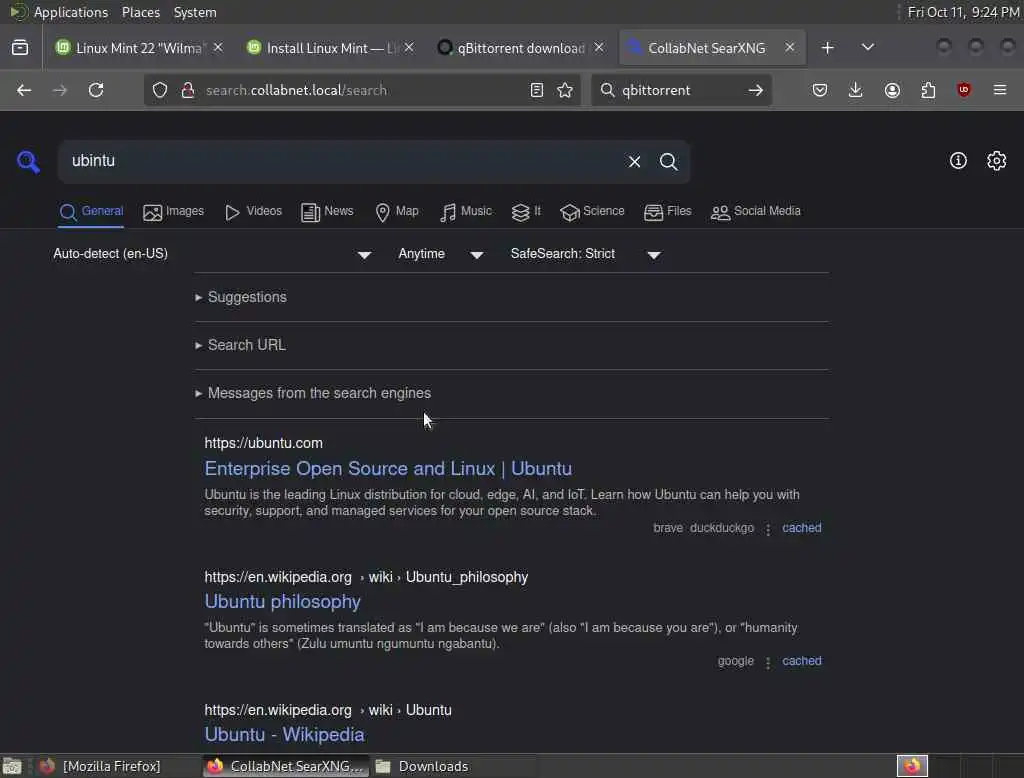
Task: Open the engines menu dots beside google
Action: 768,662
